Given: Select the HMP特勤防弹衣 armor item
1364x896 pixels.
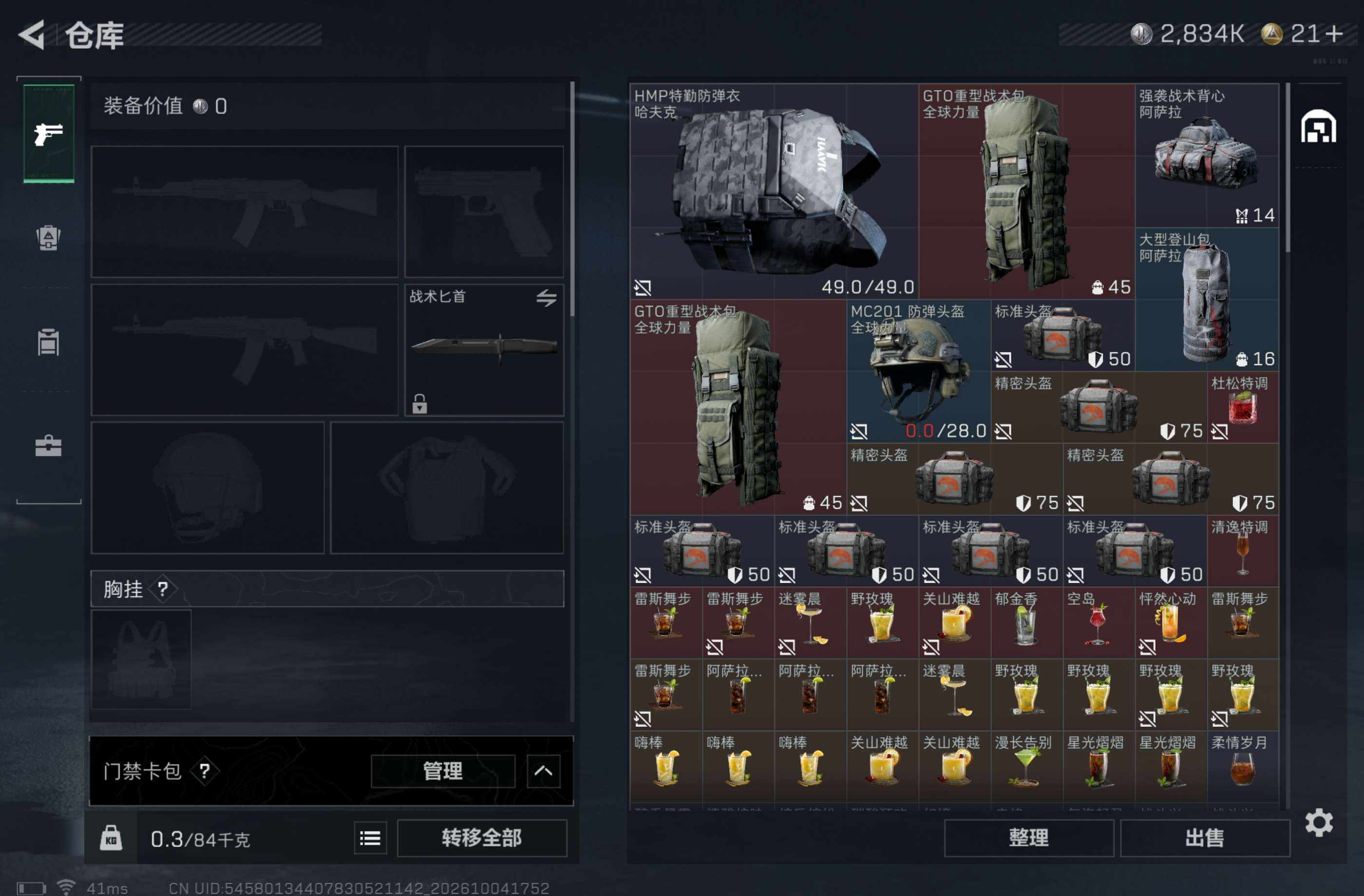Looking at the screenshot, I should click(x=774, y=191).
